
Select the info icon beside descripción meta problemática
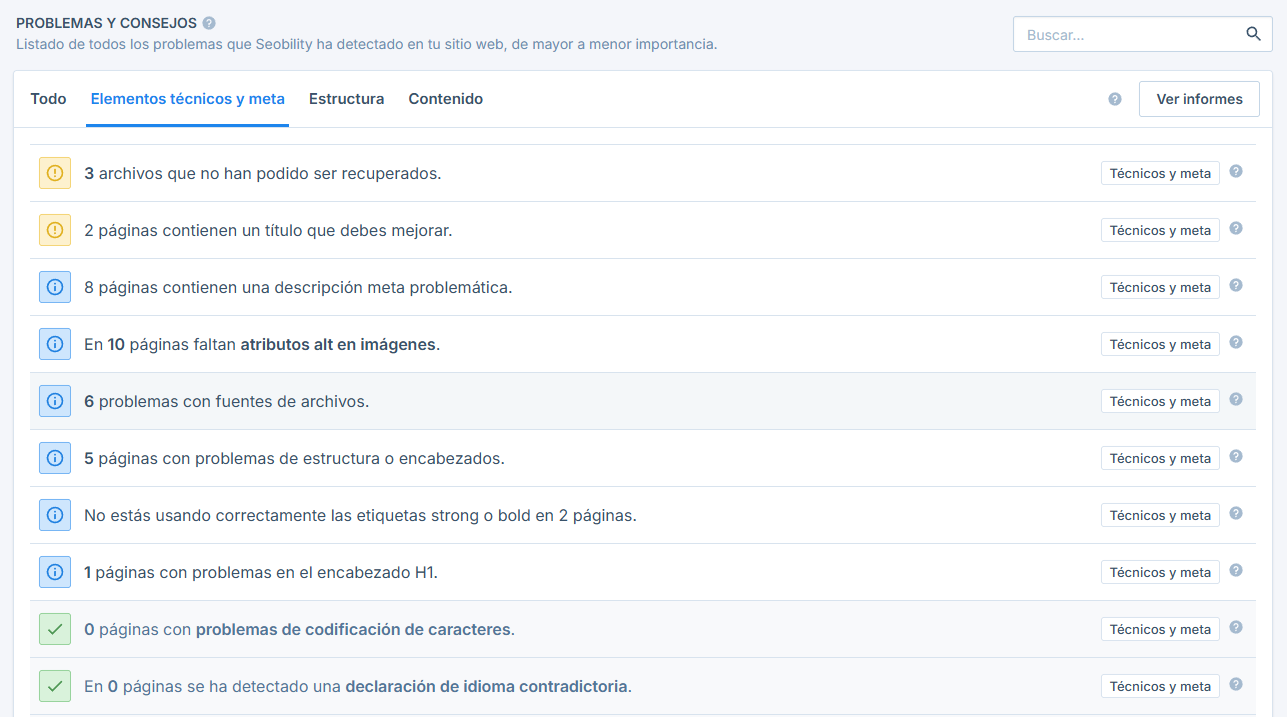click(54, 286)
